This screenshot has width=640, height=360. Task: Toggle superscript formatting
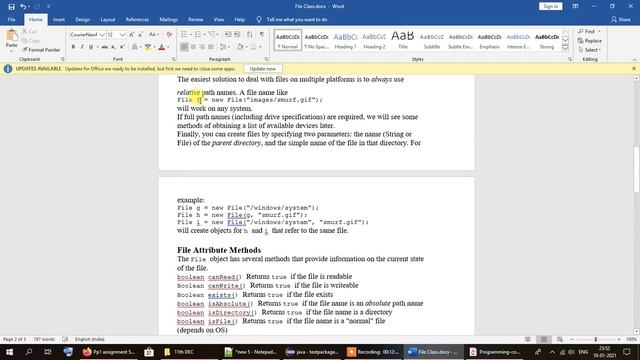point(122,47)
